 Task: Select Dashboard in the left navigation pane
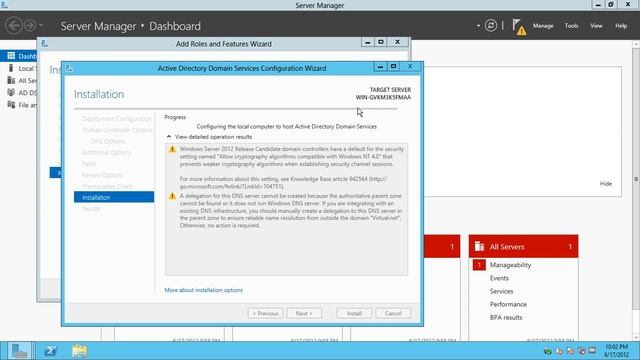point(19,56)
